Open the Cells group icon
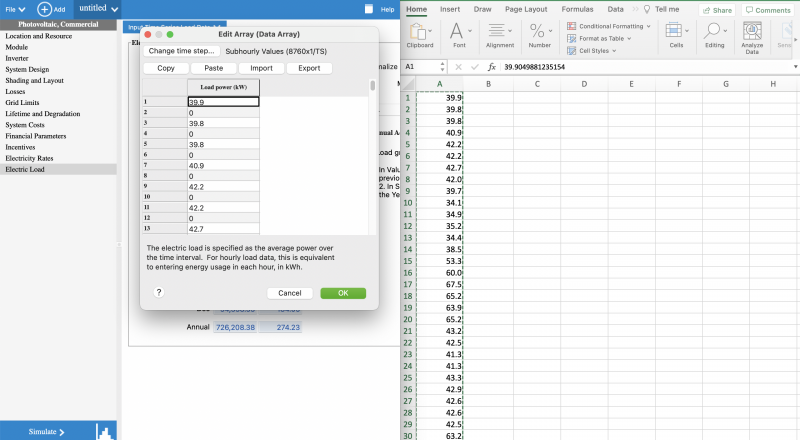 [x=677, y=33]
